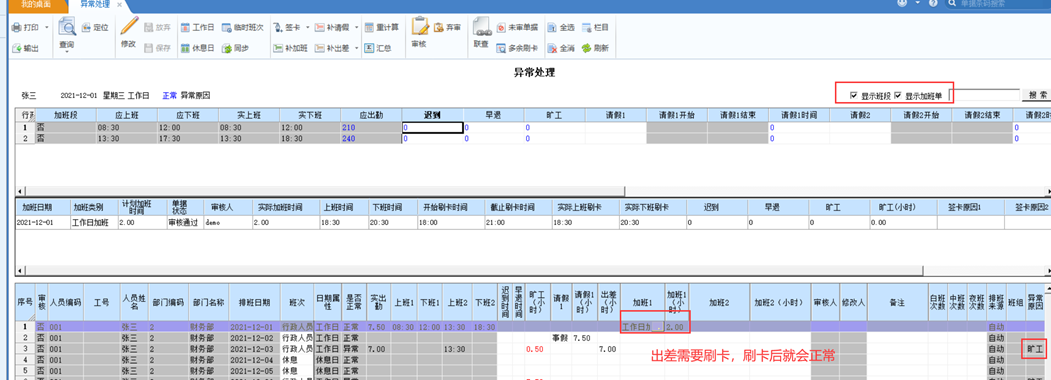Click the 签卡 sign card icon

coord(278,28)
